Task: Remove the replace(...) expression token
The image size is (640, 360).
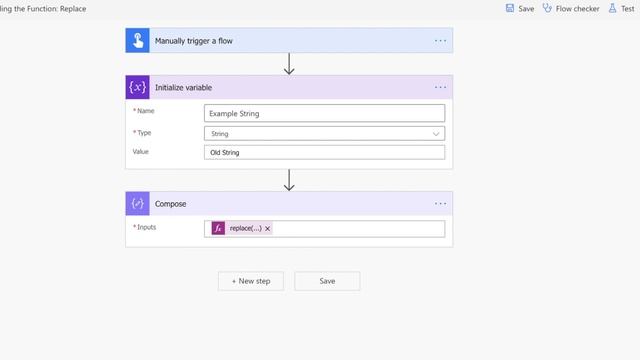Action: pos(267,229)
